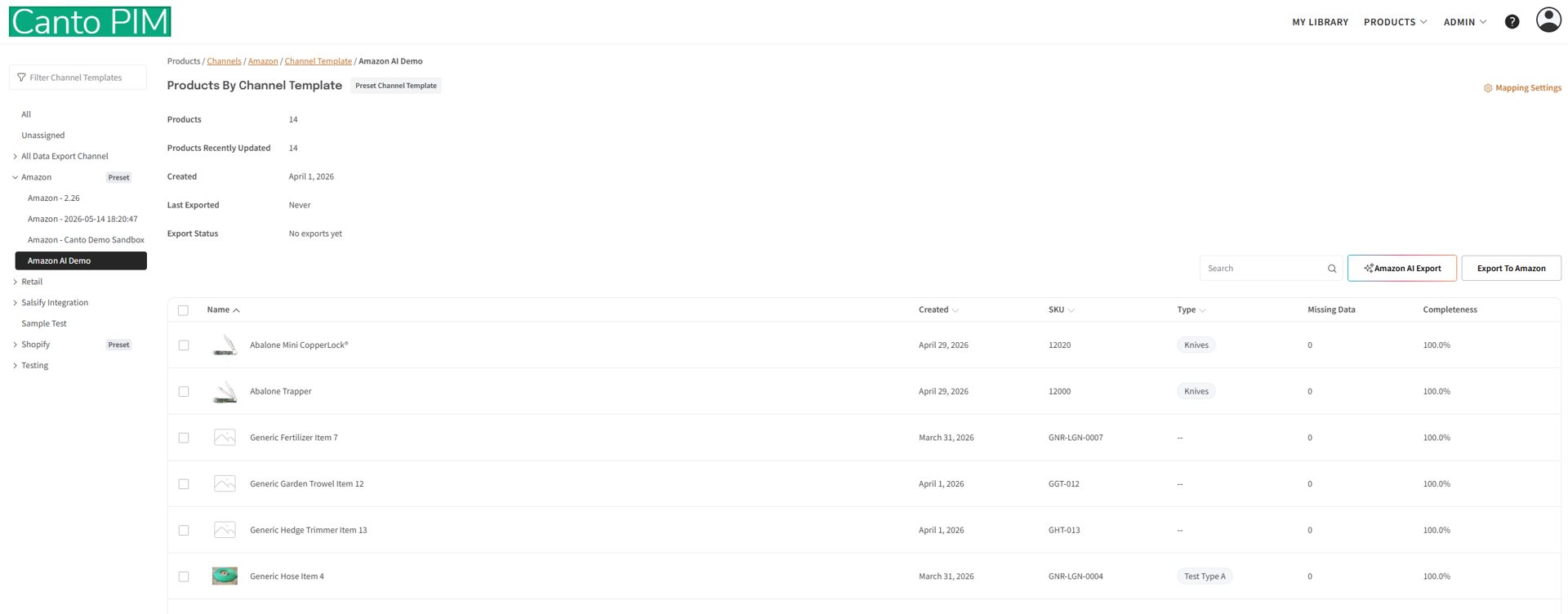Select All in channel templates list
This screenshot has height=614, width=1568.
pos(26,114)
